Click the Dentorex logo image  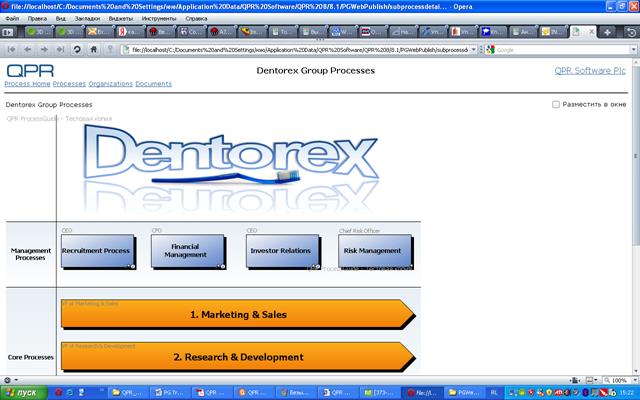click(232, 167)
